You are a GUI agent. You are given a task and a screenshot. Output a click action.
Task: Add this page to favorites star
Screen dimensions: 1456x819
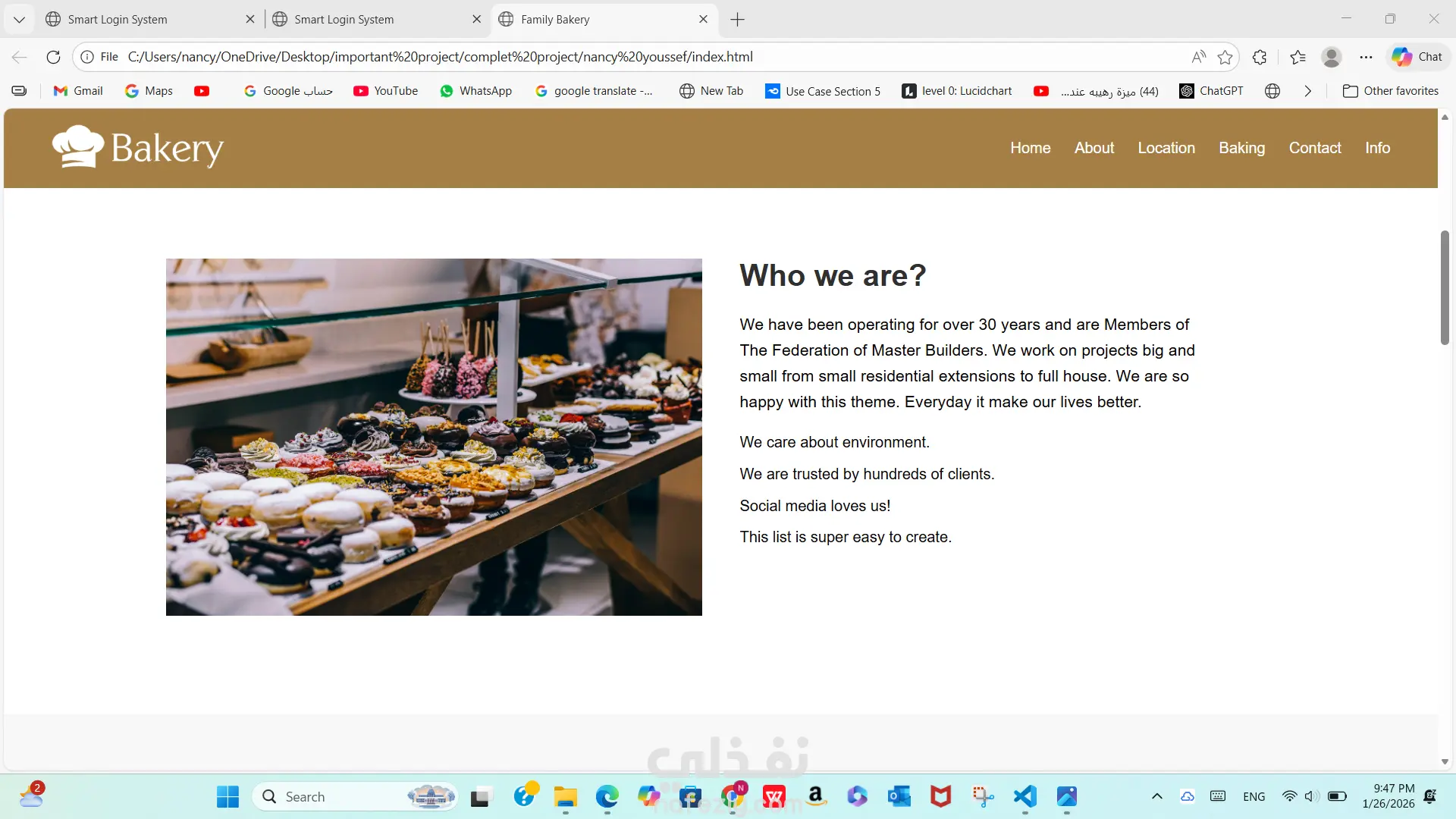[x=1225, y=57]
